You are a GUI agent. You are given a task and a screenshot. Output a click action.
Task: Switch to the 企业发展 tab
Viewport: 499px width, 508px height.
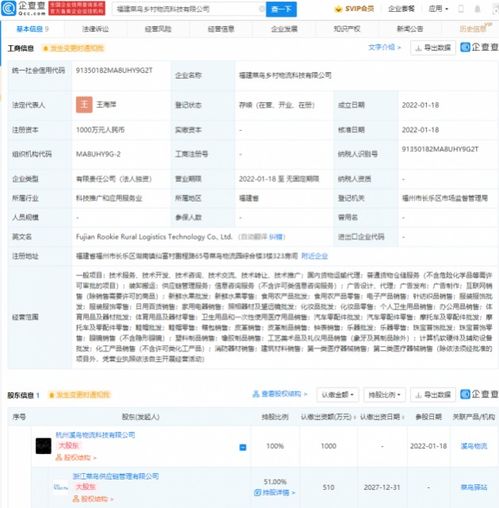284,29
